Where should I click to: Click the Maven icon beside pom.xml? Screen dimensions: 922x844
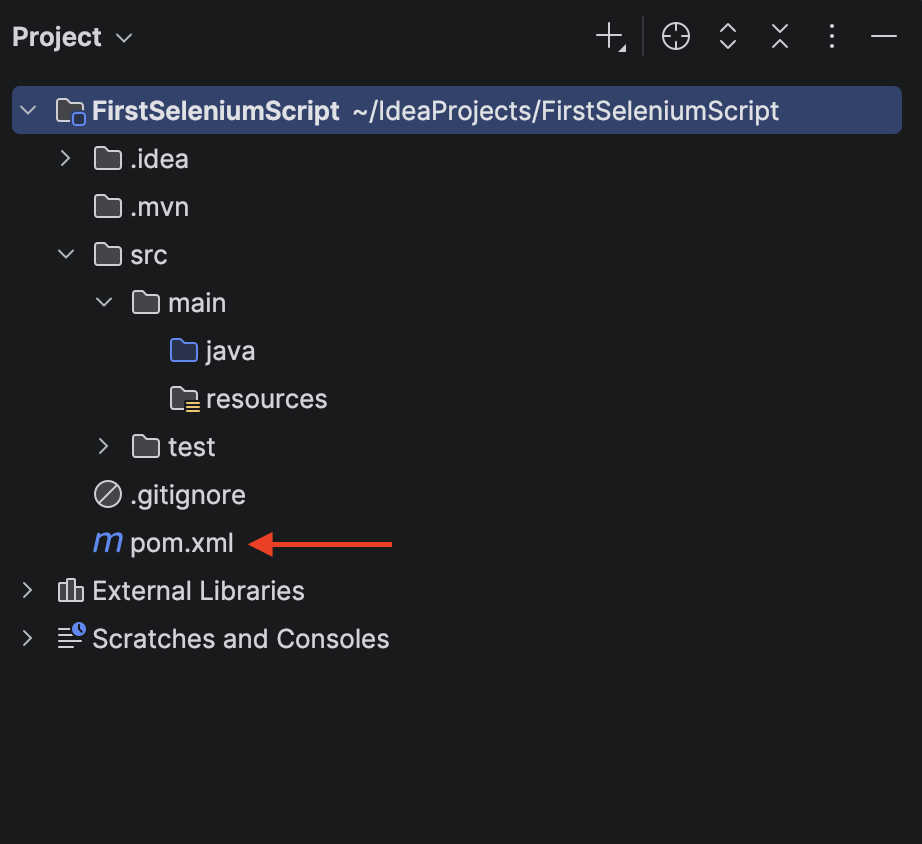click(x=107, y=542)
